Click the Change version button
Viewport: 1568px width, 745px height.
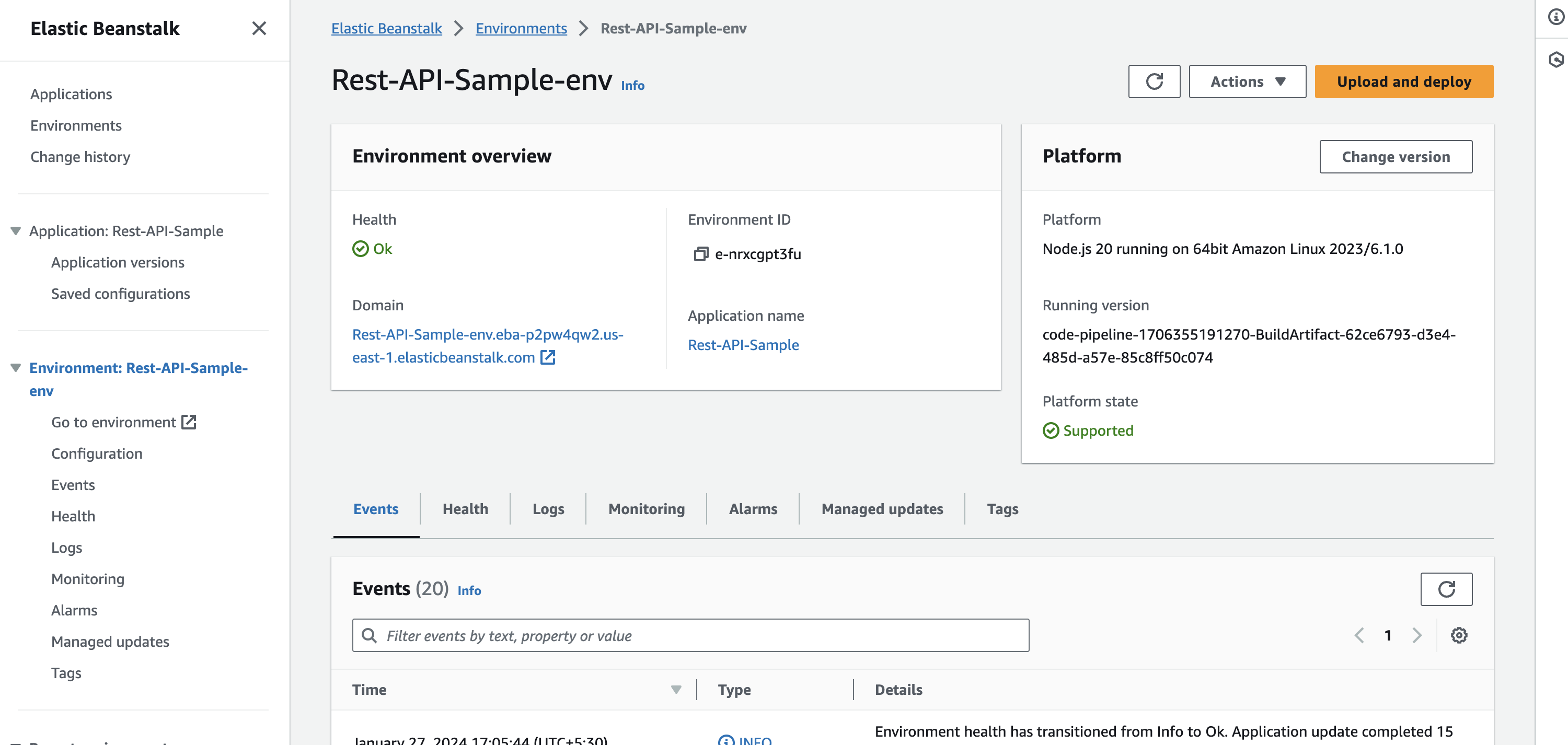click(x=1395, y=157)
